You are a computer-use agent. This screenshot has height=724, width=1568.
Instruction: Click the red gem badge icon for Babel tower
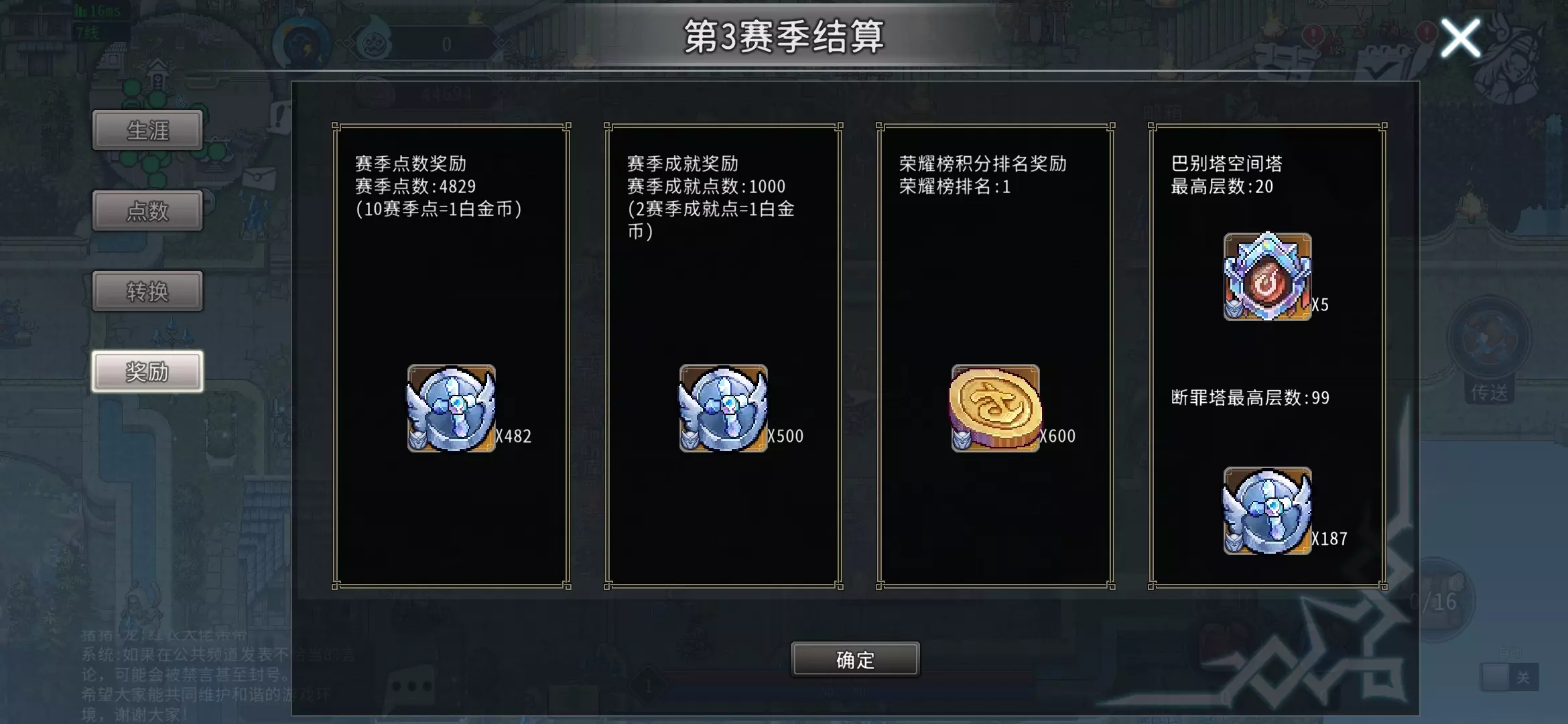[x=1268, y=277]
